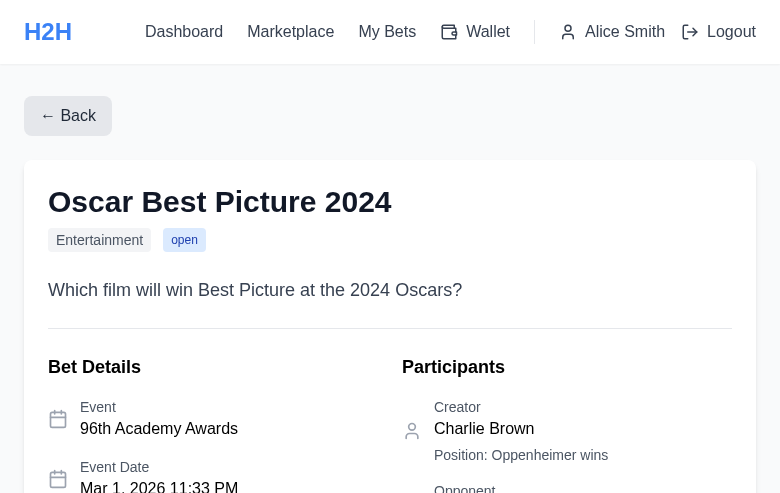Click the Position Oppenheimer wins text
Image resolution: width=780 pixels, height=493 pixels.
520,455
